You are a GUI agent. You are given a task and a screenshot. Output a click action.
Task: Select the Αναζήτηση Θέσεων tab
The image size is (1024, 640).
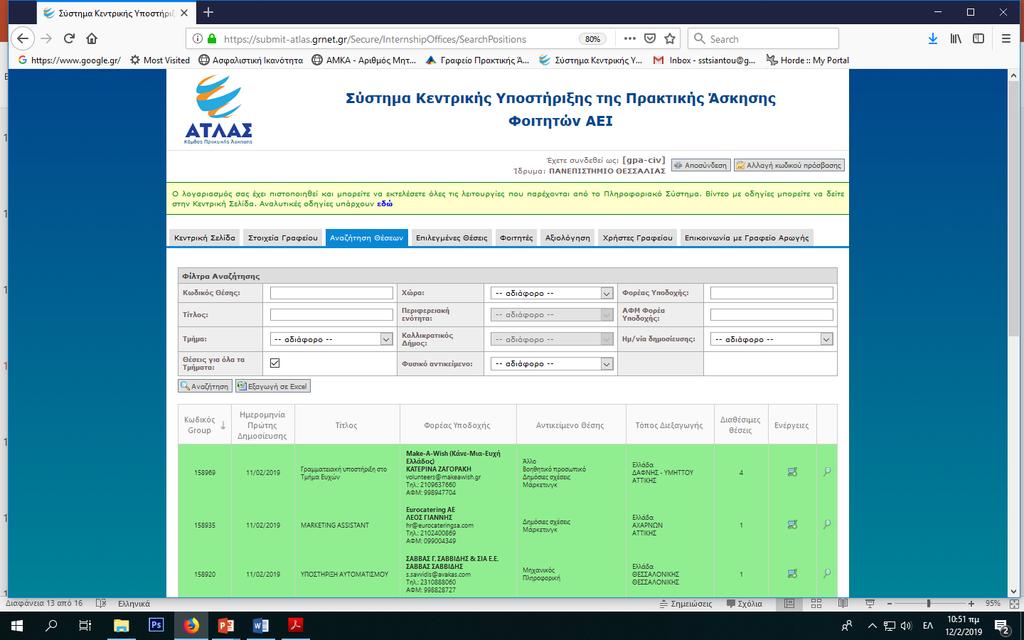tap(366, 238)
